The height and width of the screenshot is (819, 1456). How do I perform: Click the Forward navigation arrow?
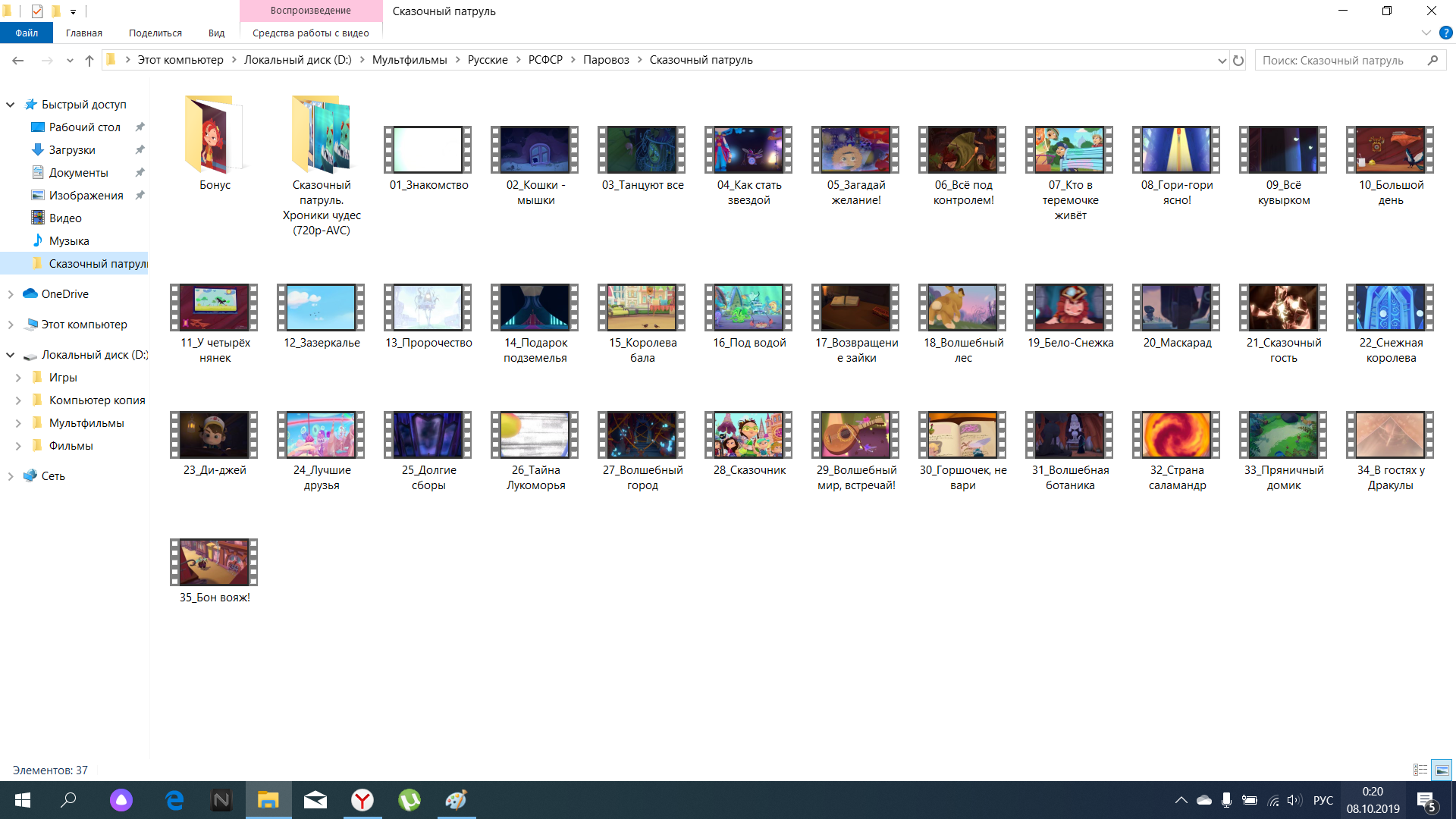click(x=47, y=61)
